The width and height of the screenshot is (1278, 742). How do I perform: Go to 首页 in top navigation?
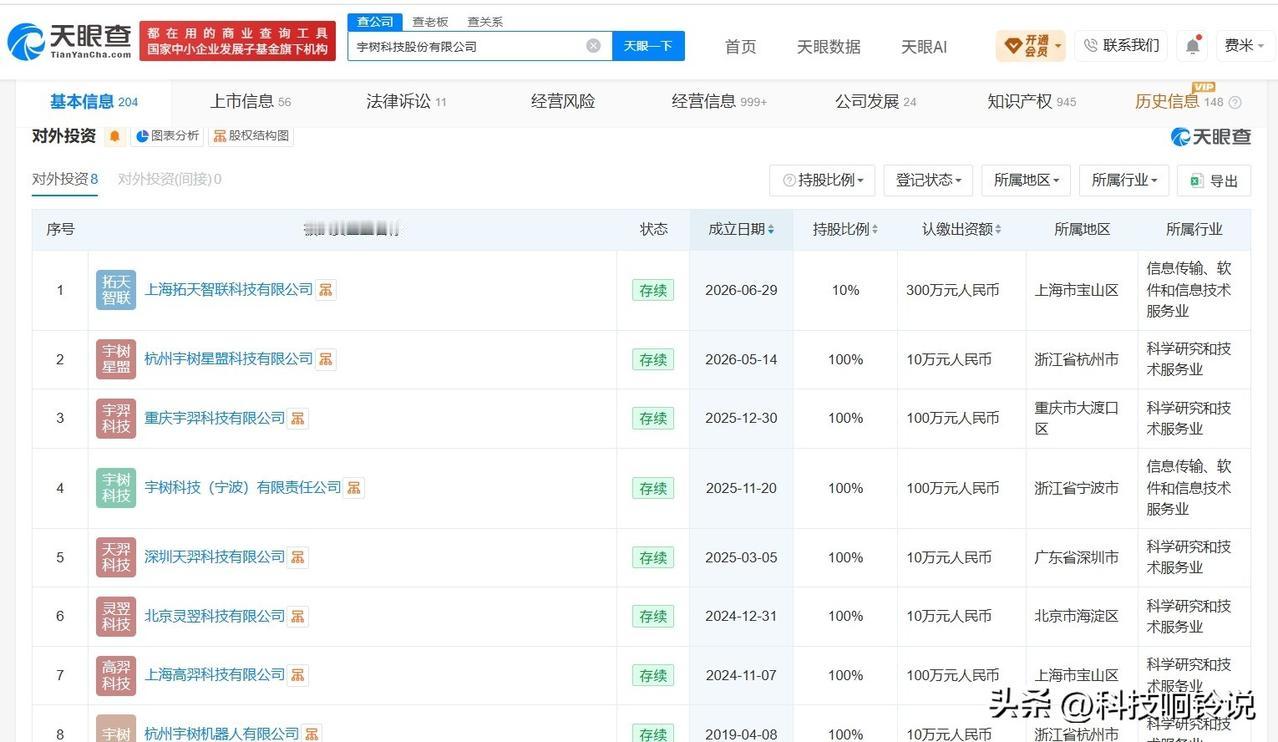pyautogui.click(x=740, y=47)
